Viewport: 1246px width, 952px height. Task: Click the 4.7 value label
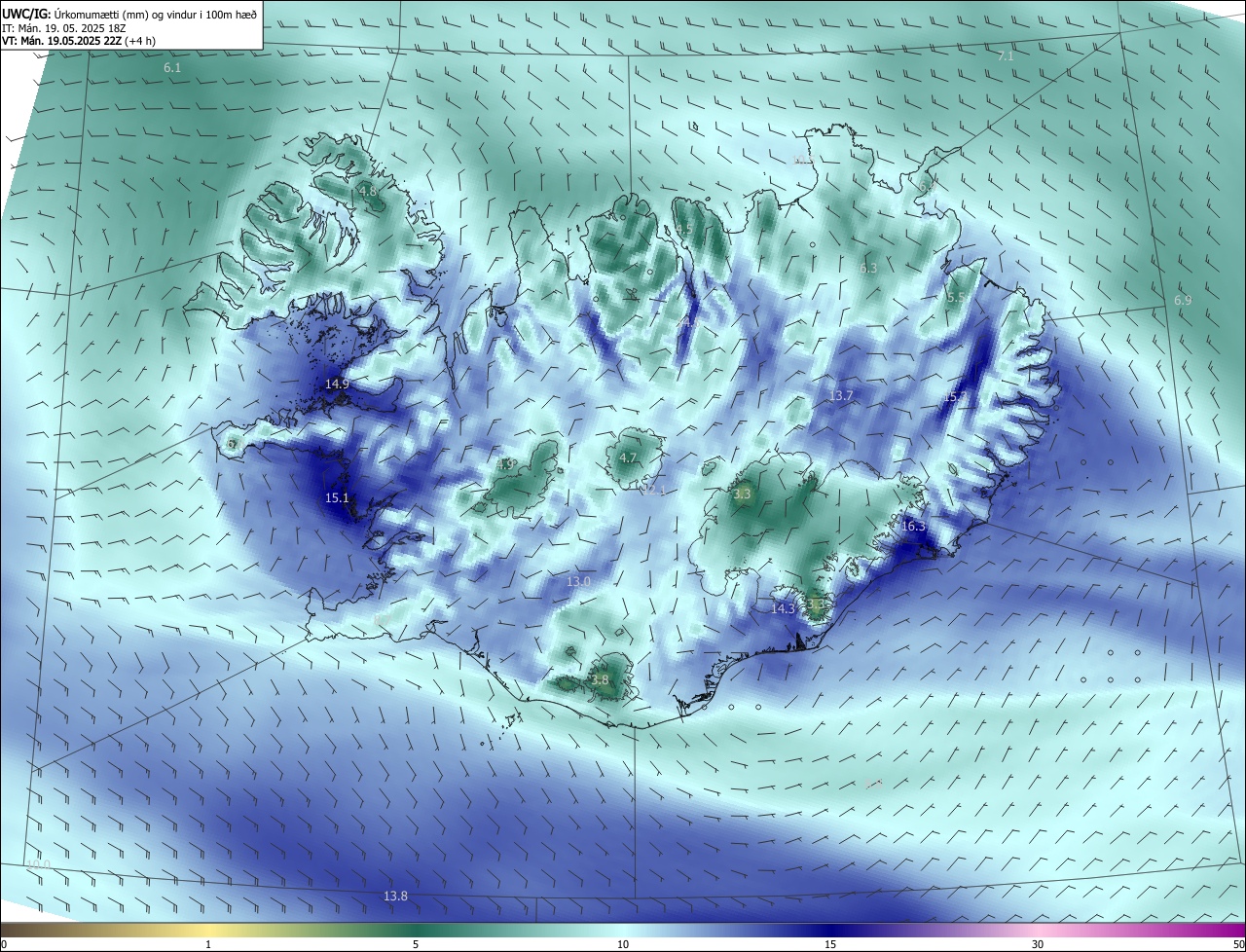click(628, 458)
